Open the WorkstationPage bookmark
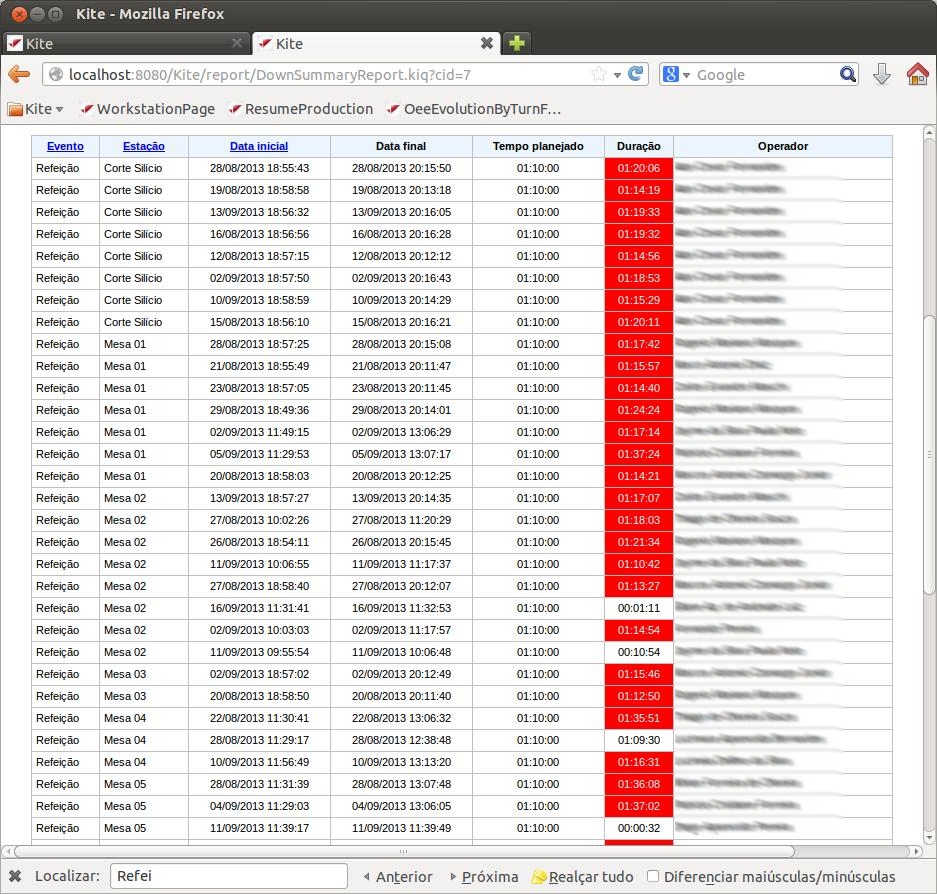This screenshot has width=937, height=894. click(x=148, y=109)
